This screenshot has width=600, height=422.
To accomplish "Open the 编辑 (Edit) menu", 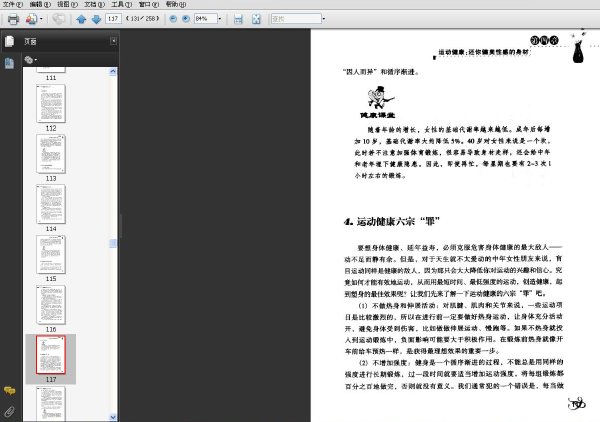I will point(40,5).
